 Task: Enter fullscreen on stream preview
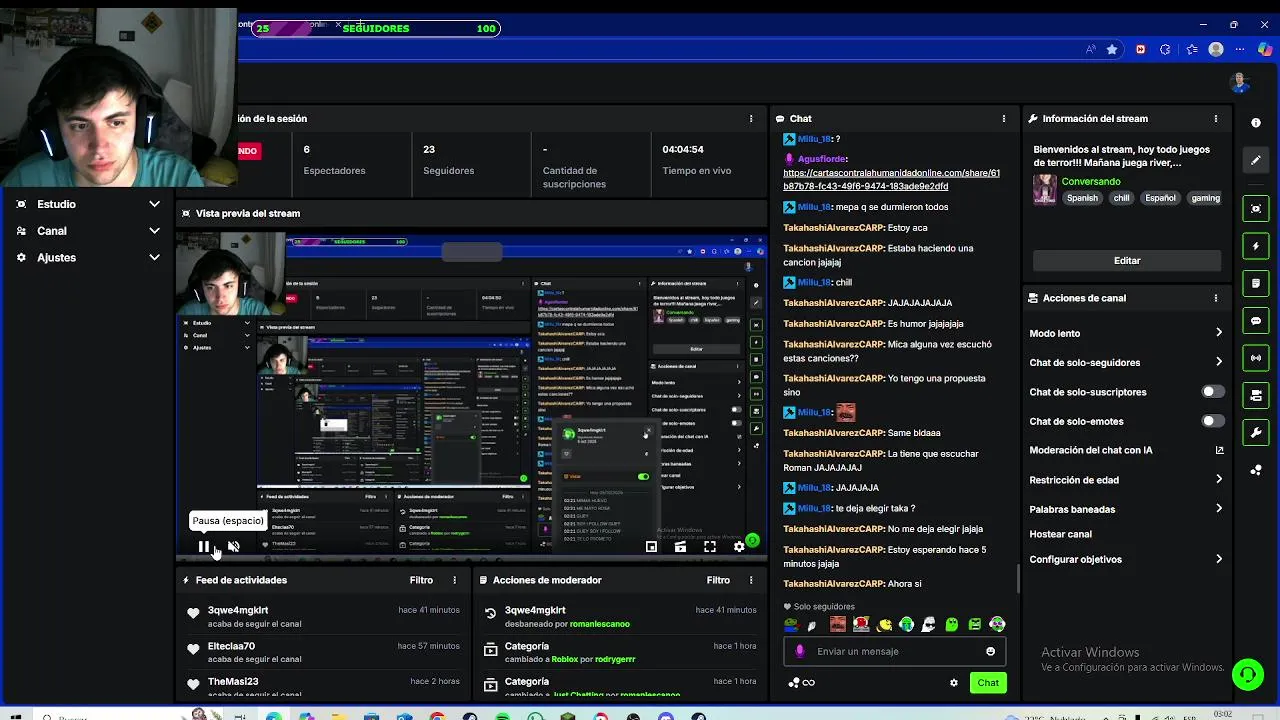pos(710,546)
